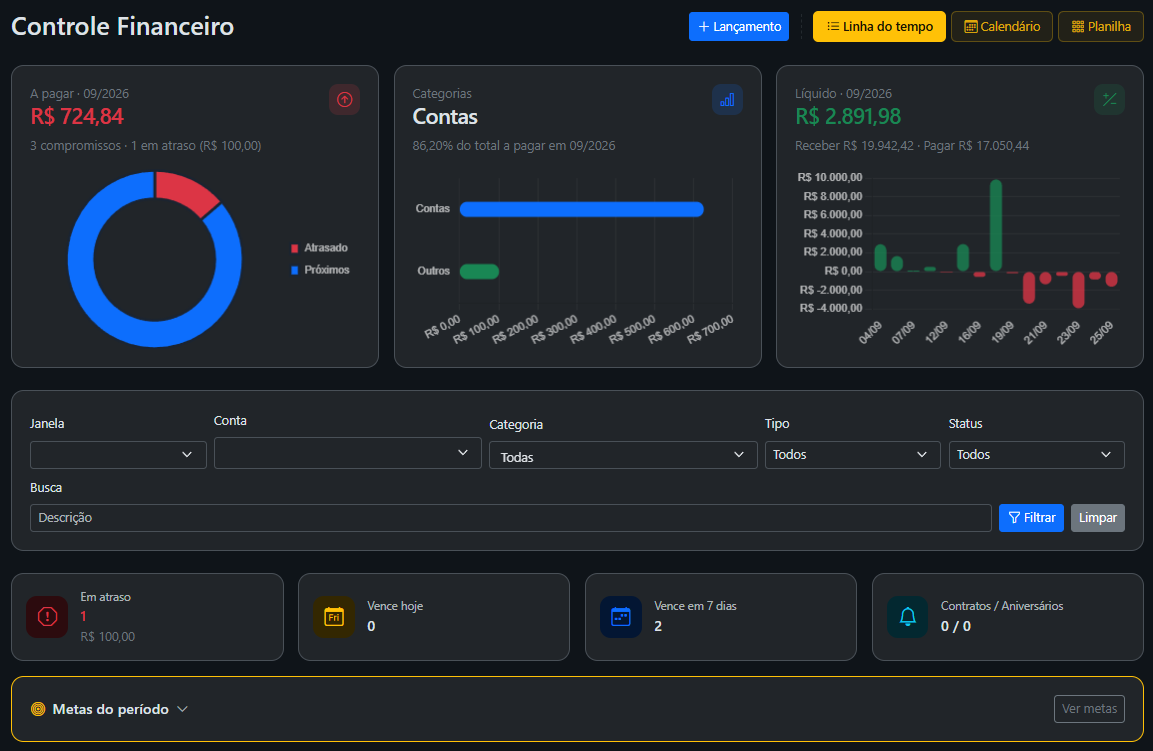
Task: Click the R$ 724,84 amount
Action: 77,116
